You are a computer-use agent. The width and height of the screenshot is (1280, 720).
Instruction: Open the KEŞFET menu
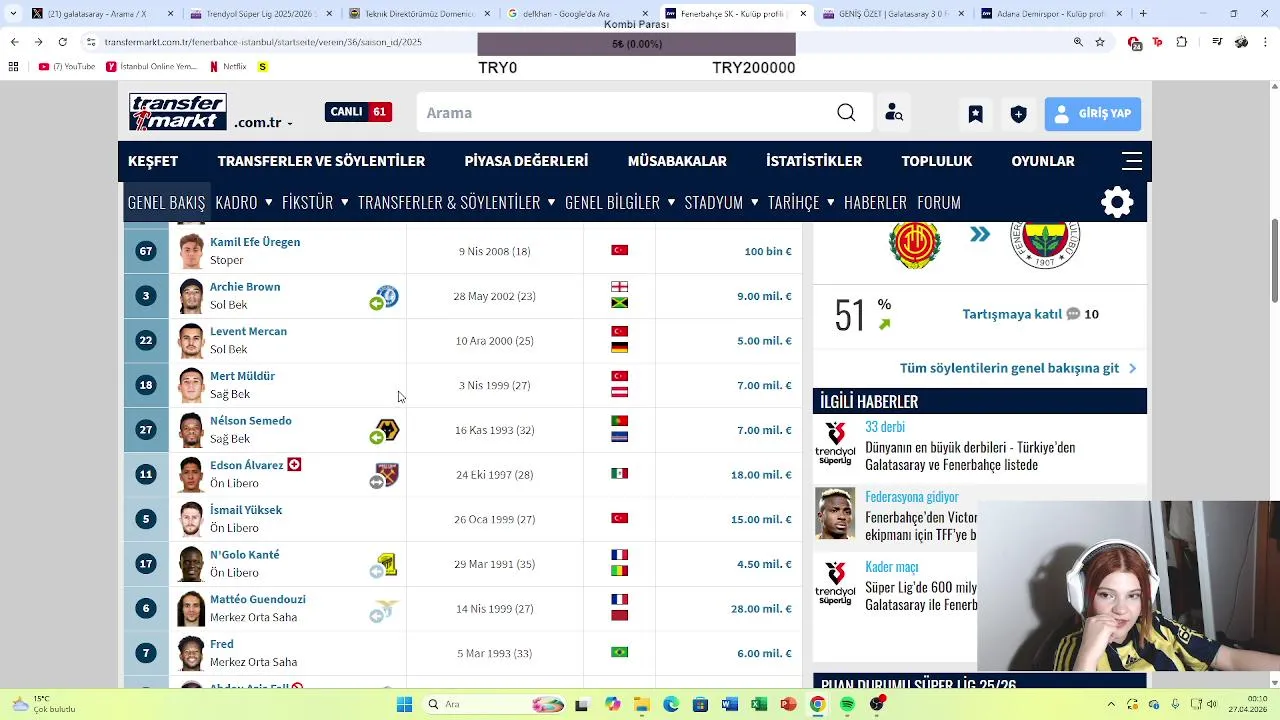point(153,161)
